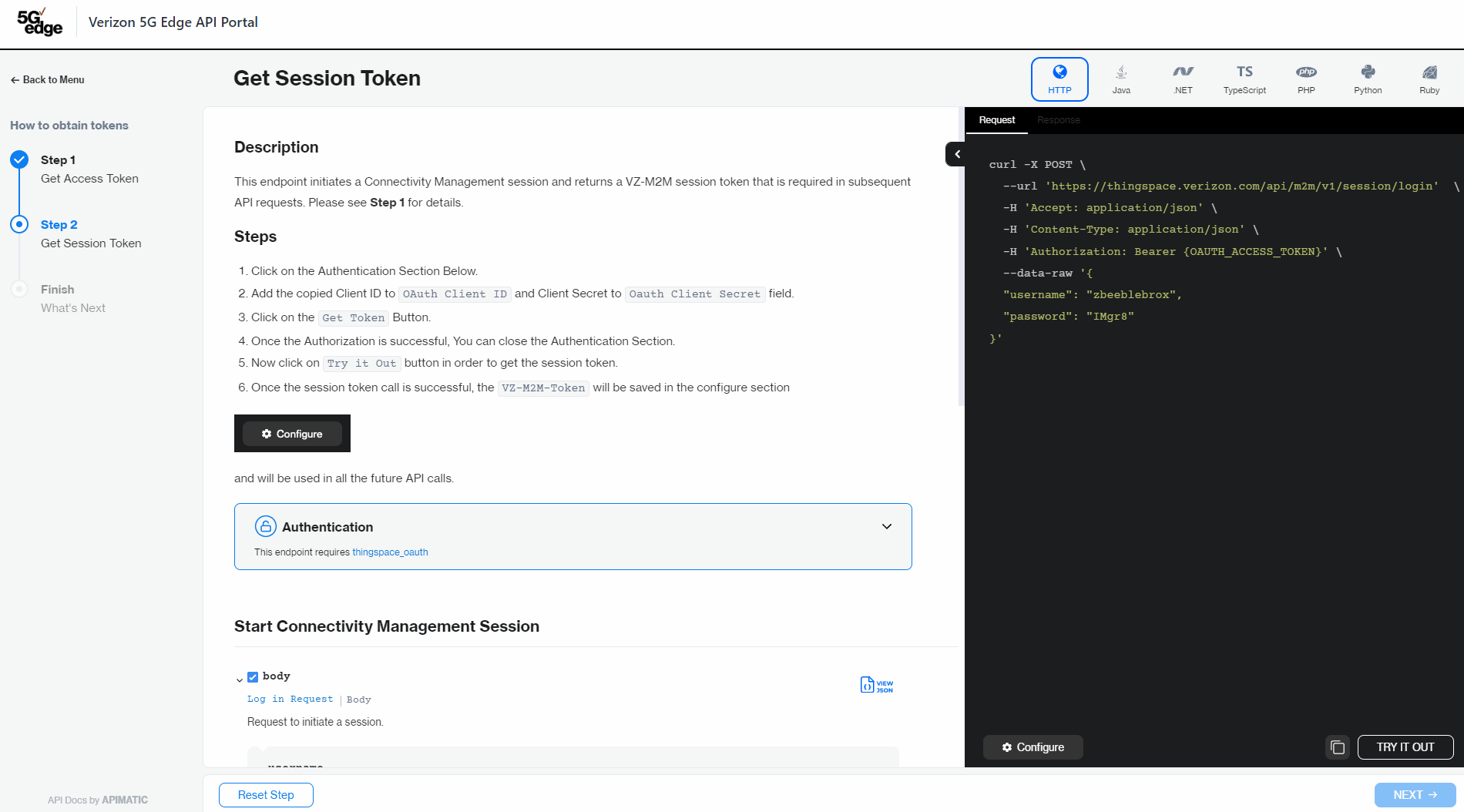Click the session login URL text
Image resolution: width=1464 pixels, height=812 pixels.
(x=1241, y=186)
